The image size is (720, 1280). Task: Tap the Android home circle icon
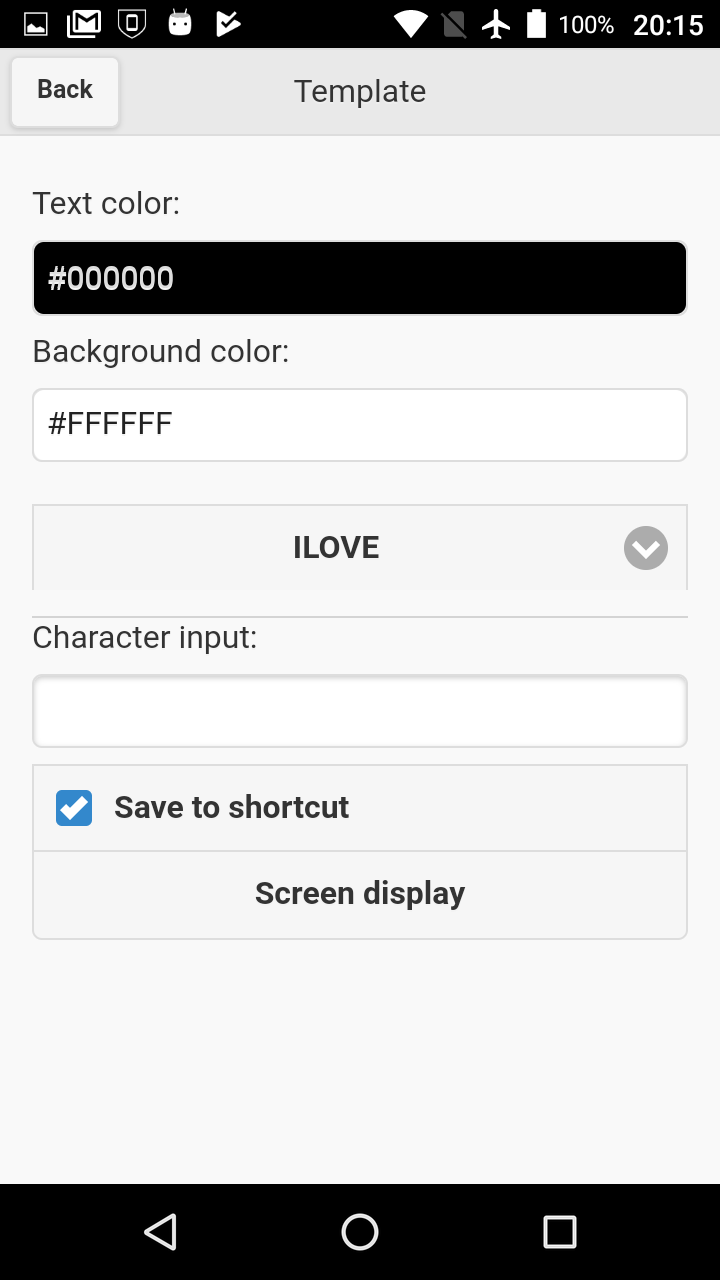click(x=360, y=1232)
